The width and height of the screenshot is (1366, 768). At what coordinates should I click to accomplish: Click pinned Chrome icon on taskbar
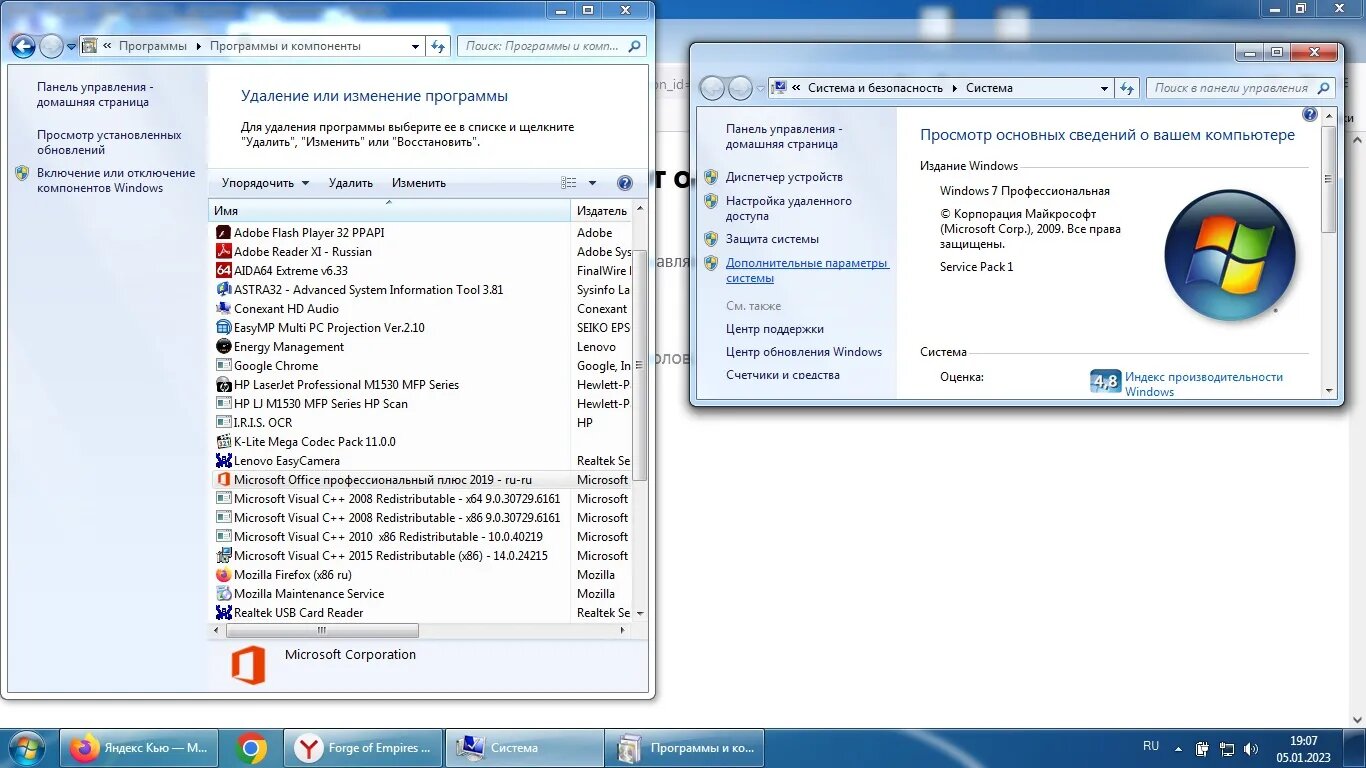[251, 748]
